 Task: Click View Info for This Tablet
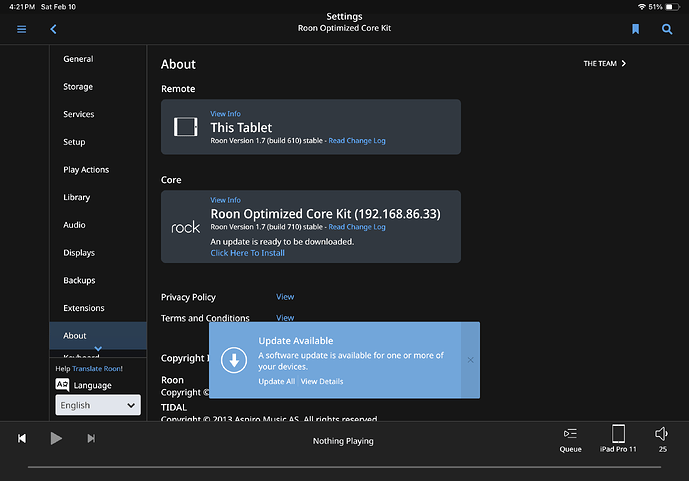[x=225, y=114]
